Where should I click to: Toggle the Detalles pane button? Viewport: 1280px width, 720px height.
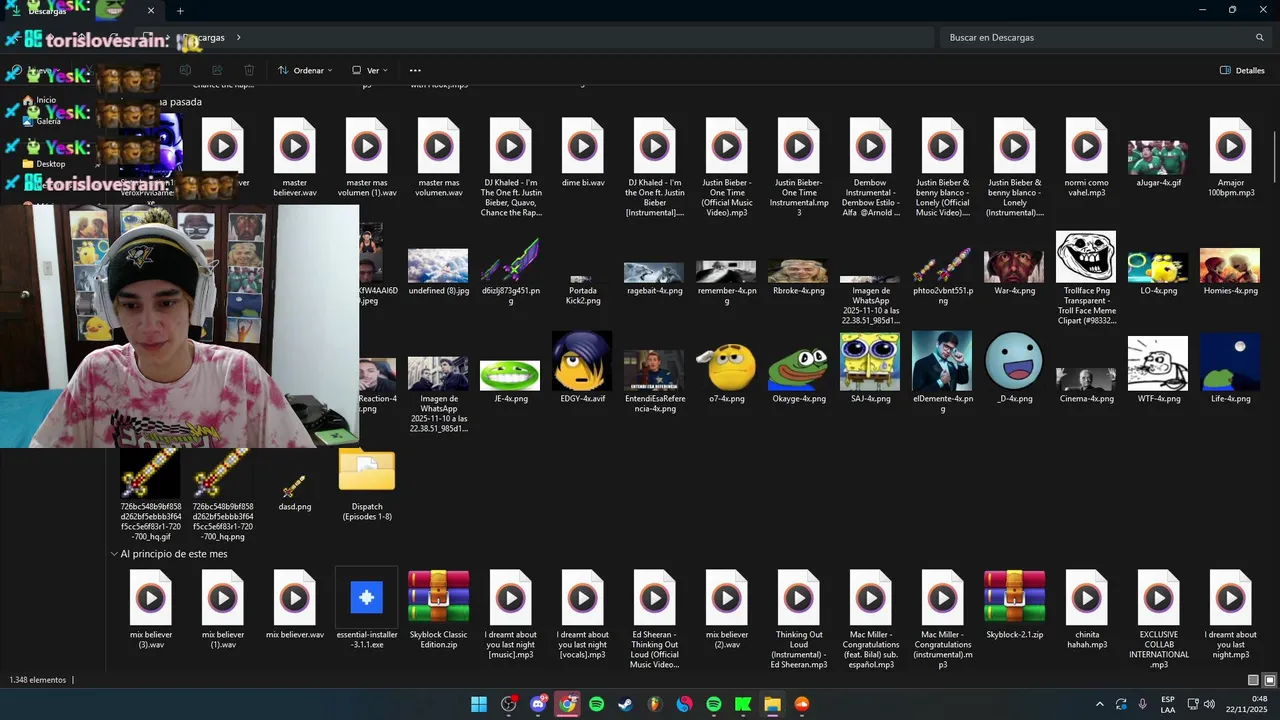1242,70
